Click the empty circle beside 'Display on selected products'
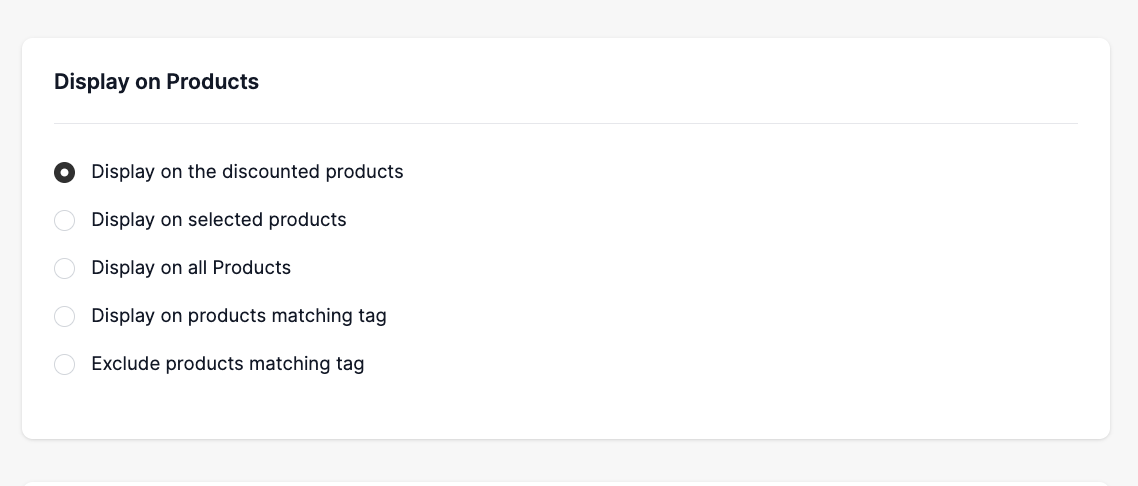Screen dimensions: 1138x486 64,220
